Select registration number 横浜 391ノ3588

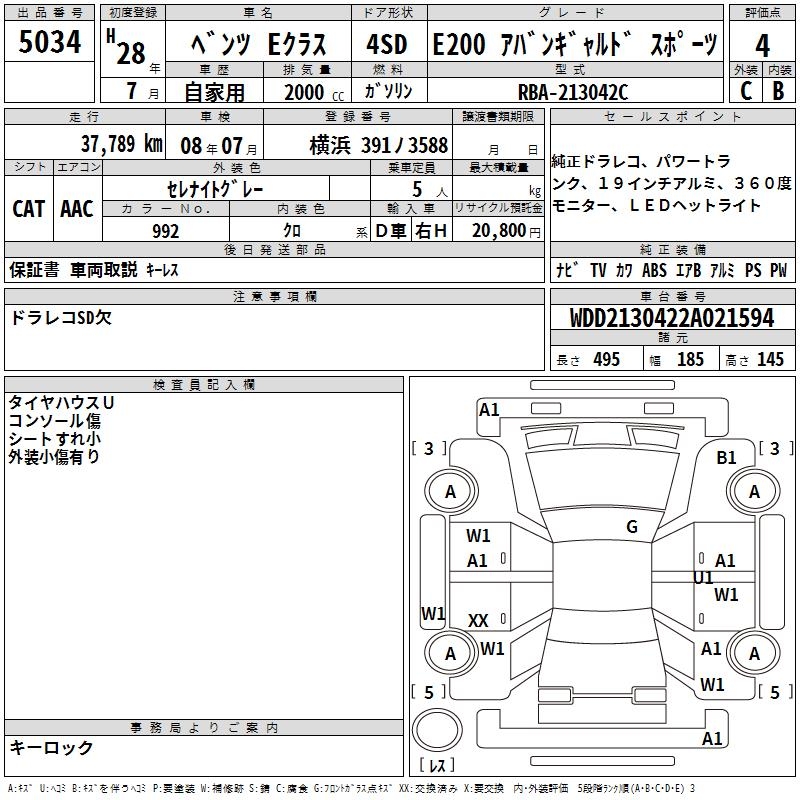379,146
